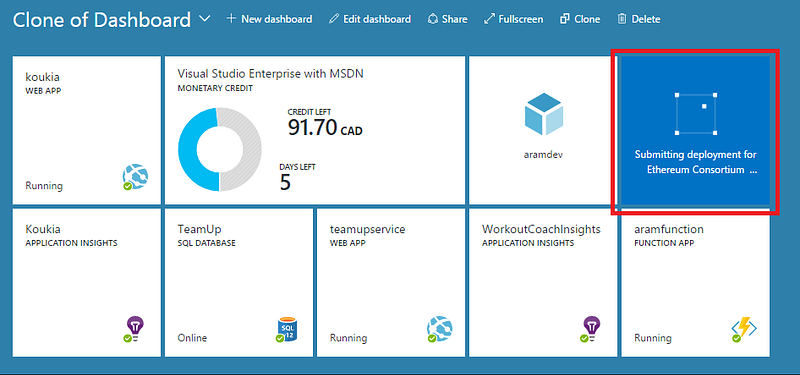800x375 pixels.
Task: Click the WorkoutCoachInsights tile title
Action: 541,230
